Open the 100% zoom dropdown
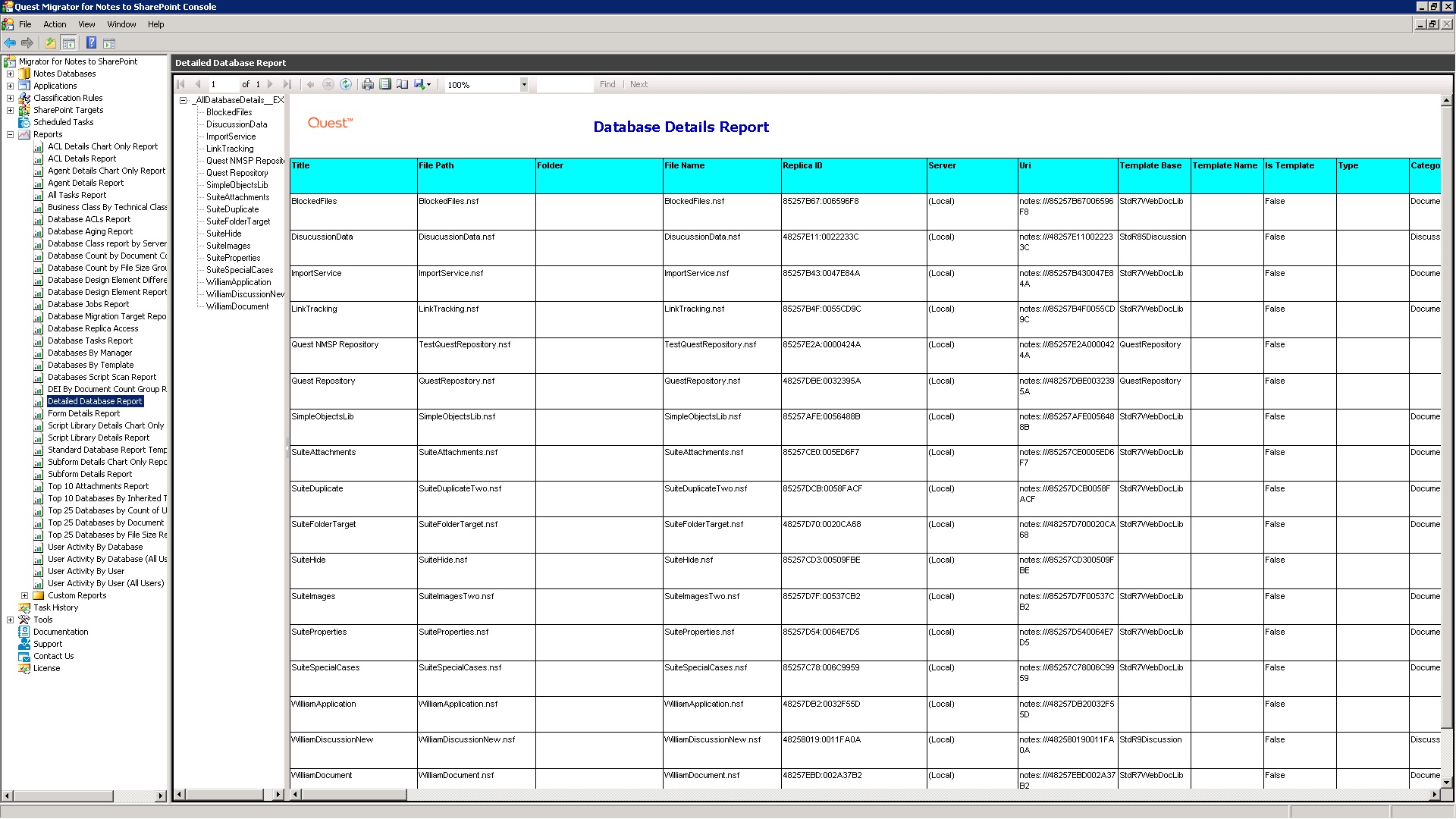The width and height of the screenshot is (1456, 819). (523, 85)
